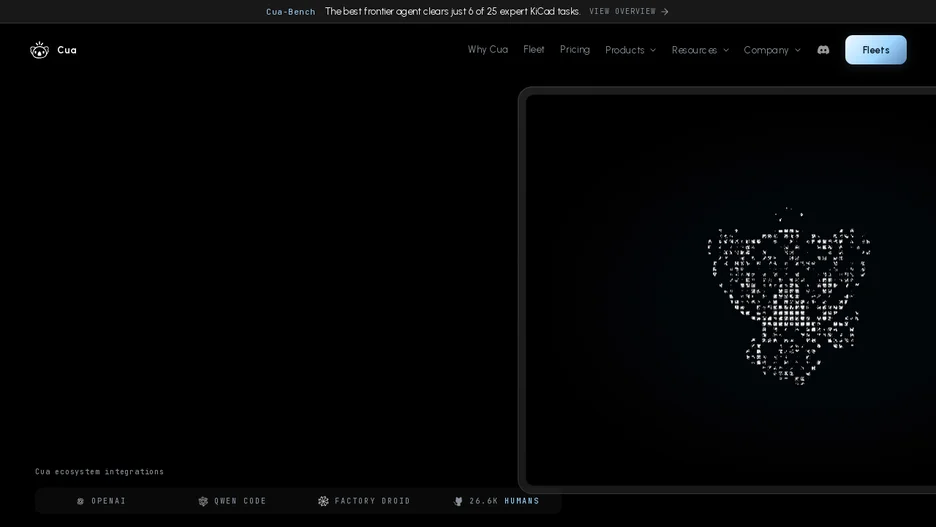Click the Cua brand name text

[x=67, y=50]
